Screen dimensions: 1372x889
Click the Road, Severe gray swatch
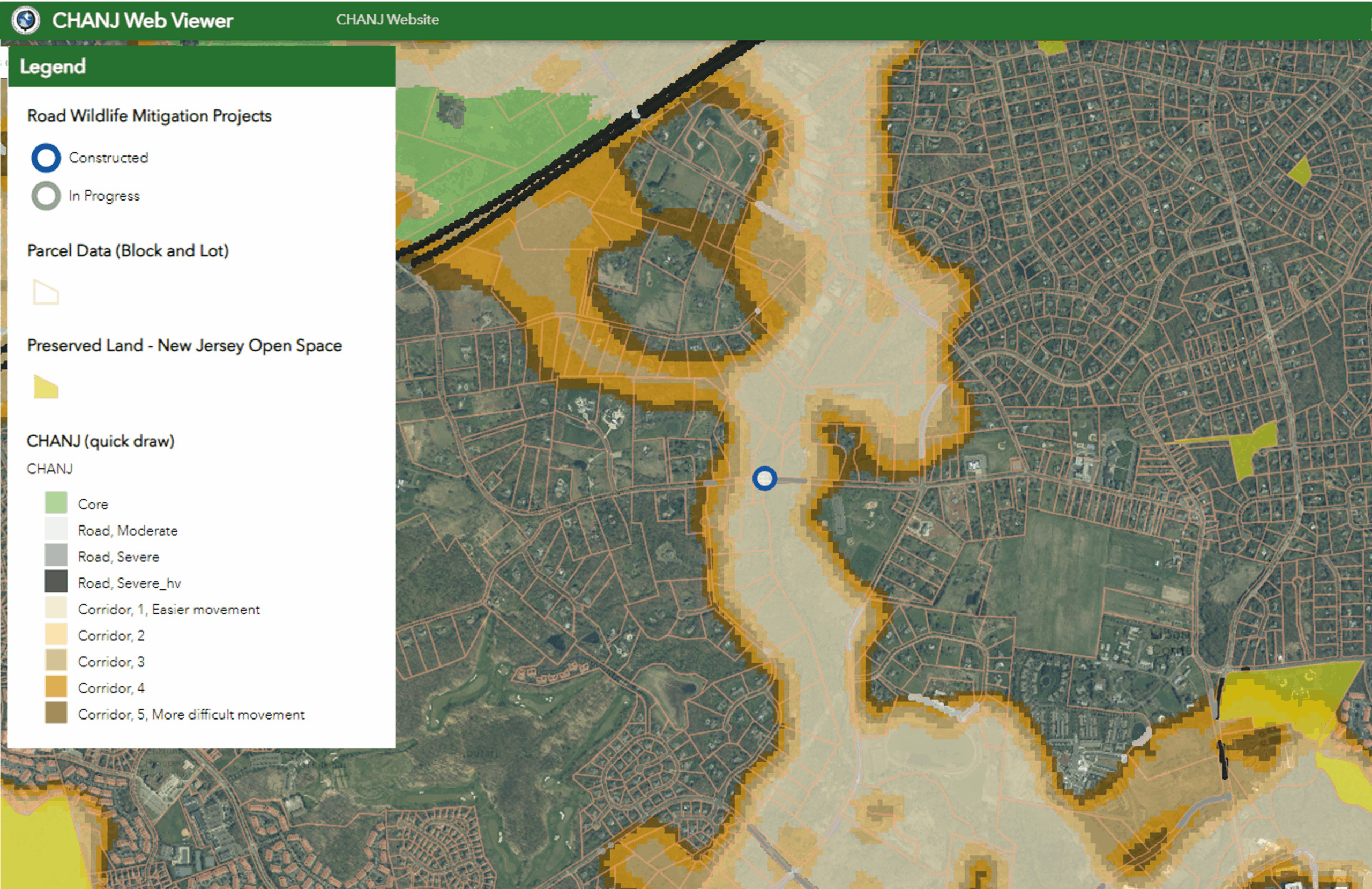tap(56, 555)
